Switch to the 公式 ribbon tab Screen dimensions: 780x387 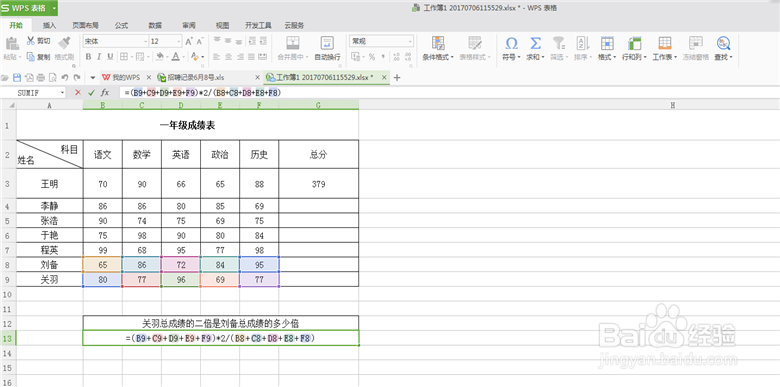tap(121, 25)
